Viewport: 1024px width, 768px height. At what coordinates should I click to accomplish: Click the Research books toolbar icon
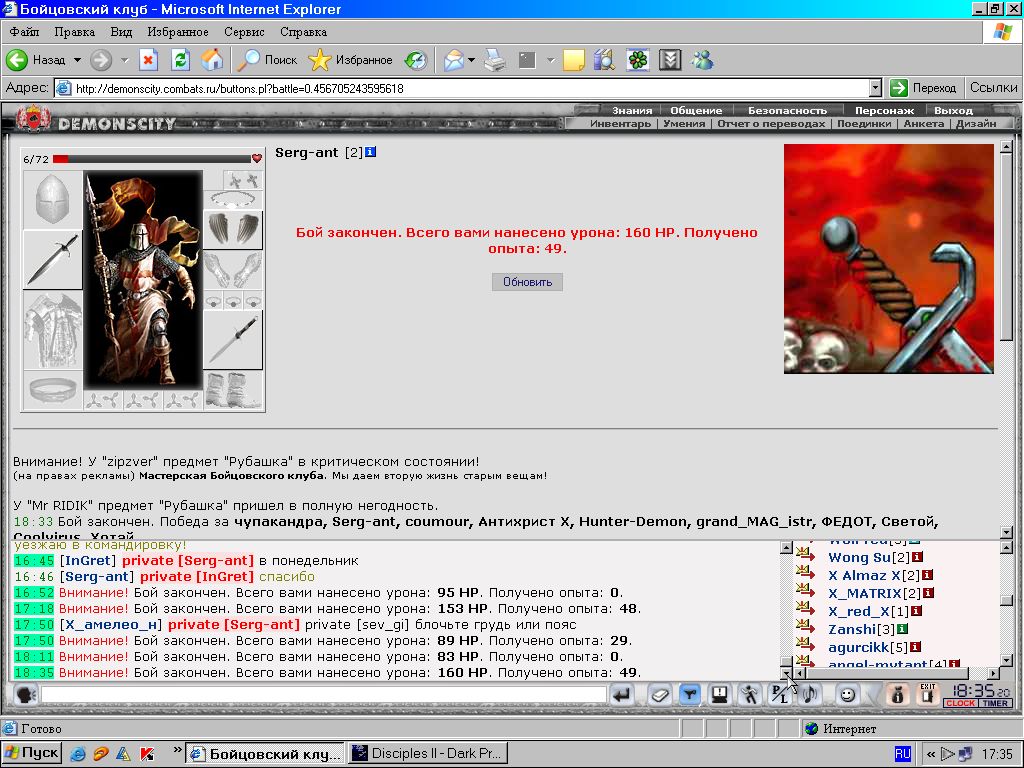point(605,60)
